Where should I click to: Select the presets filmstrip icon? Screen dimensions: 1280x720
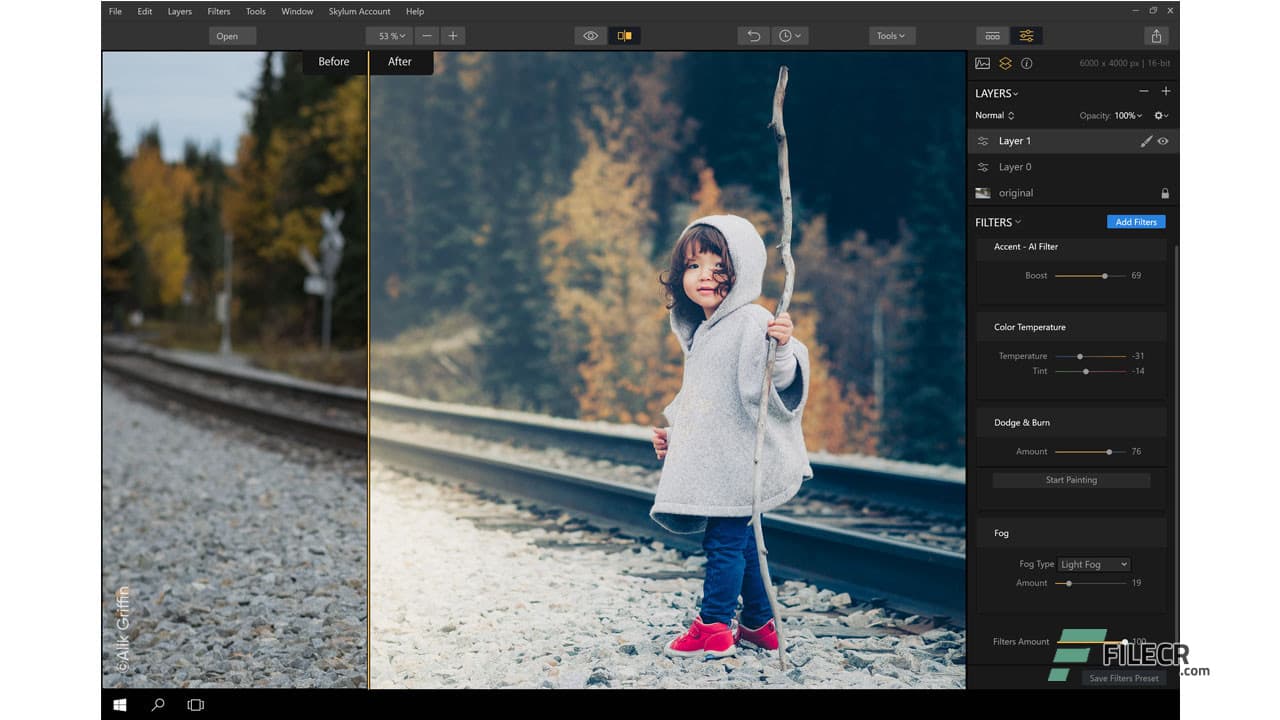coord(992,35)
